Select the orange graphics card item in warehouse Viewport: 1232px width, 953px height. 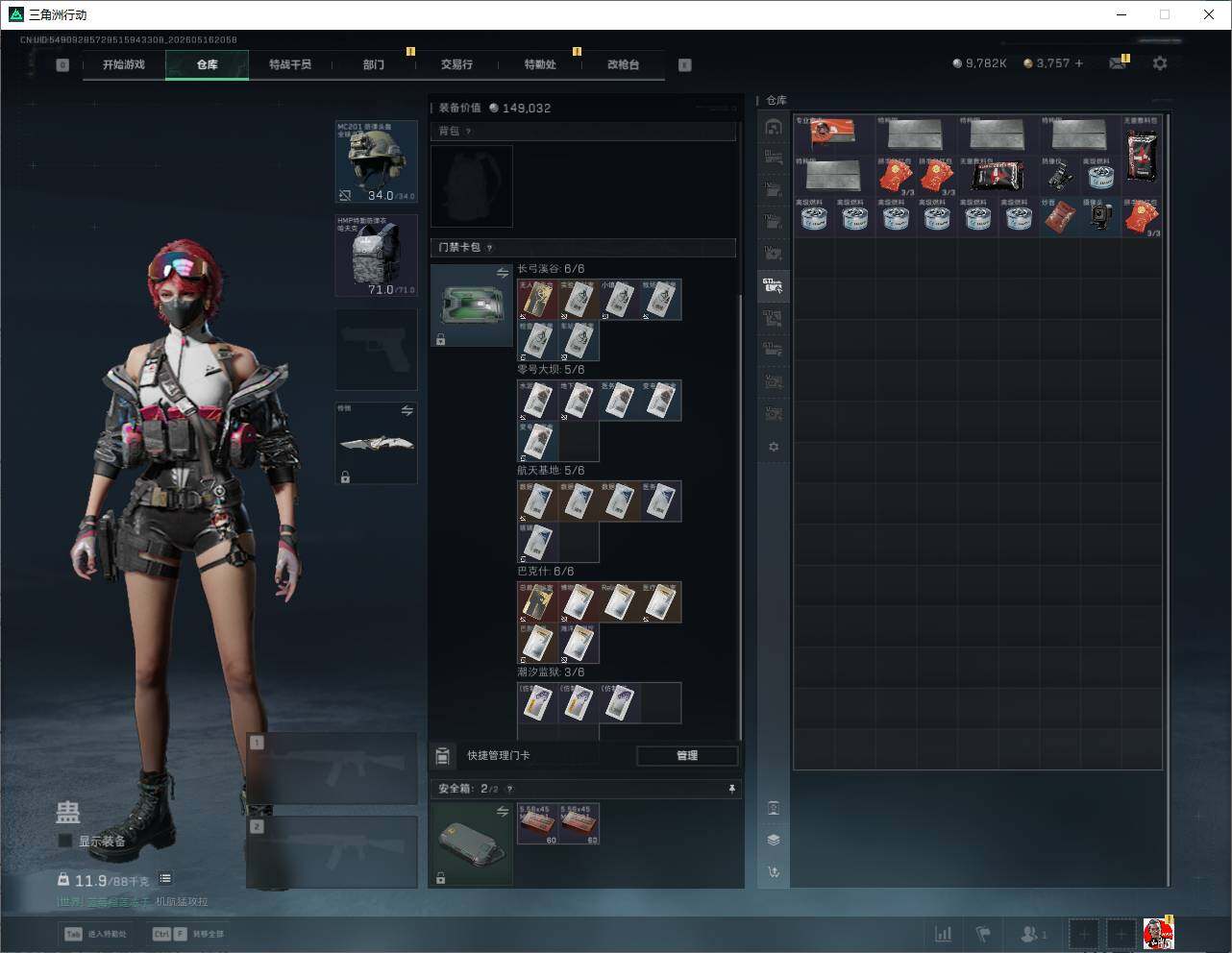point(834,135)
